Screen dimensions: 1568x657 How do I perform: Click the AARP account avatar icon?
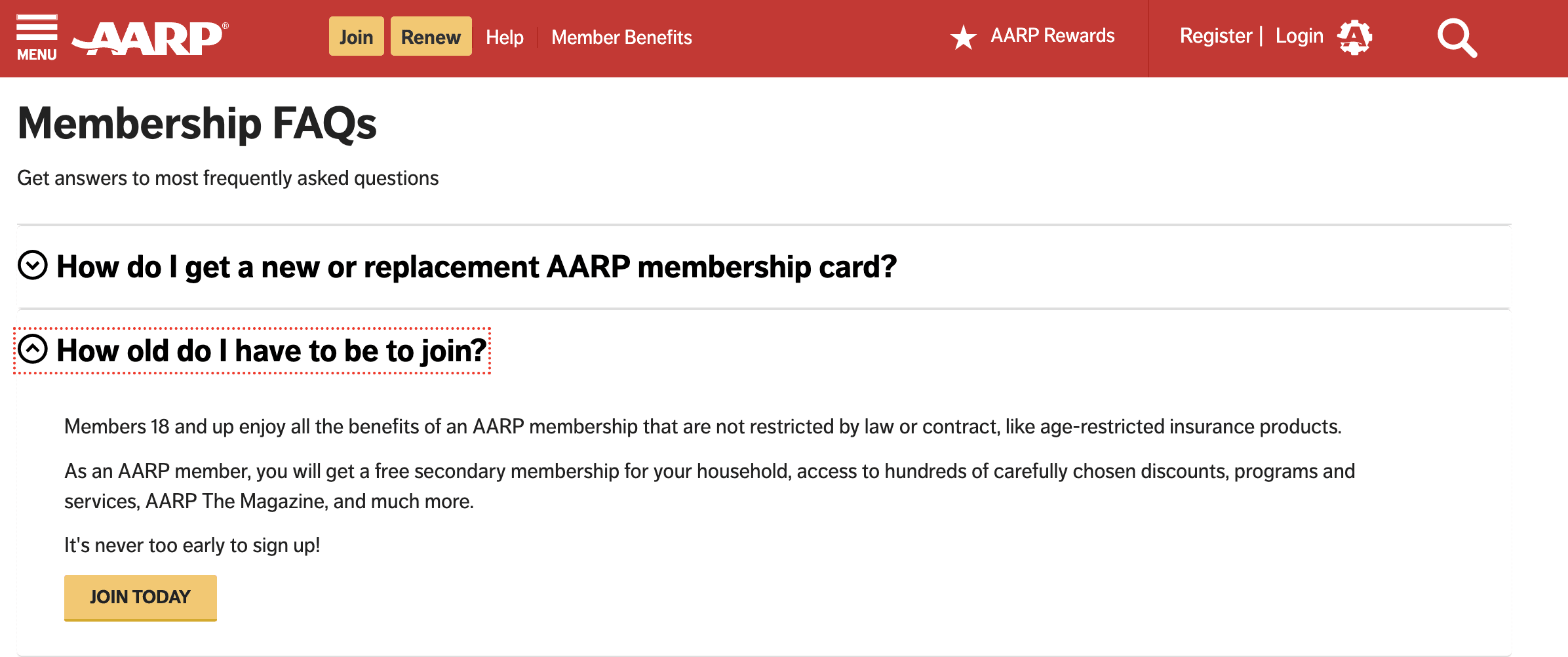[x=1356, y=37]
